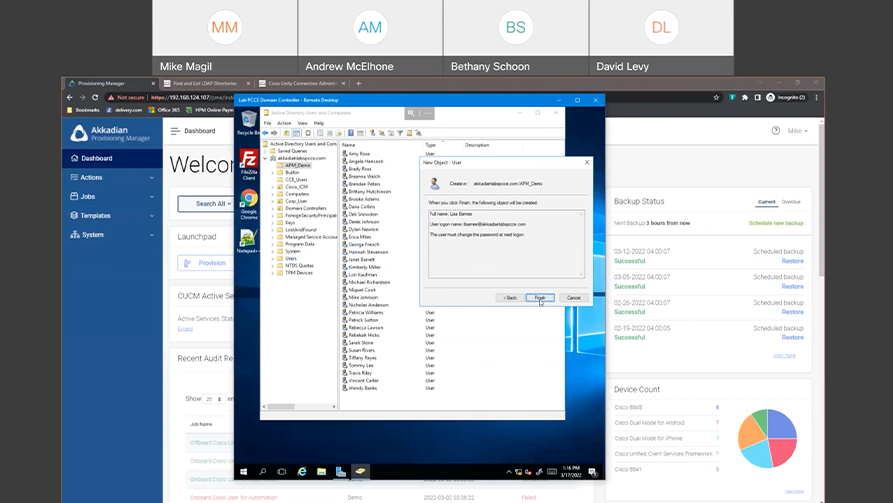The height and width of the screenshot is (503, 893).
Task: Expand the TPM Devices folder node
Action: click(x=273, y=273)
